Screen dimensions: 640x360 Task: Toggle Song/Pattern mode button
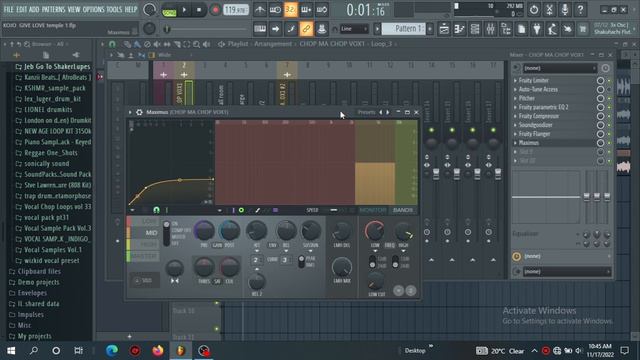pyautogui.click(x=169, y=10)
